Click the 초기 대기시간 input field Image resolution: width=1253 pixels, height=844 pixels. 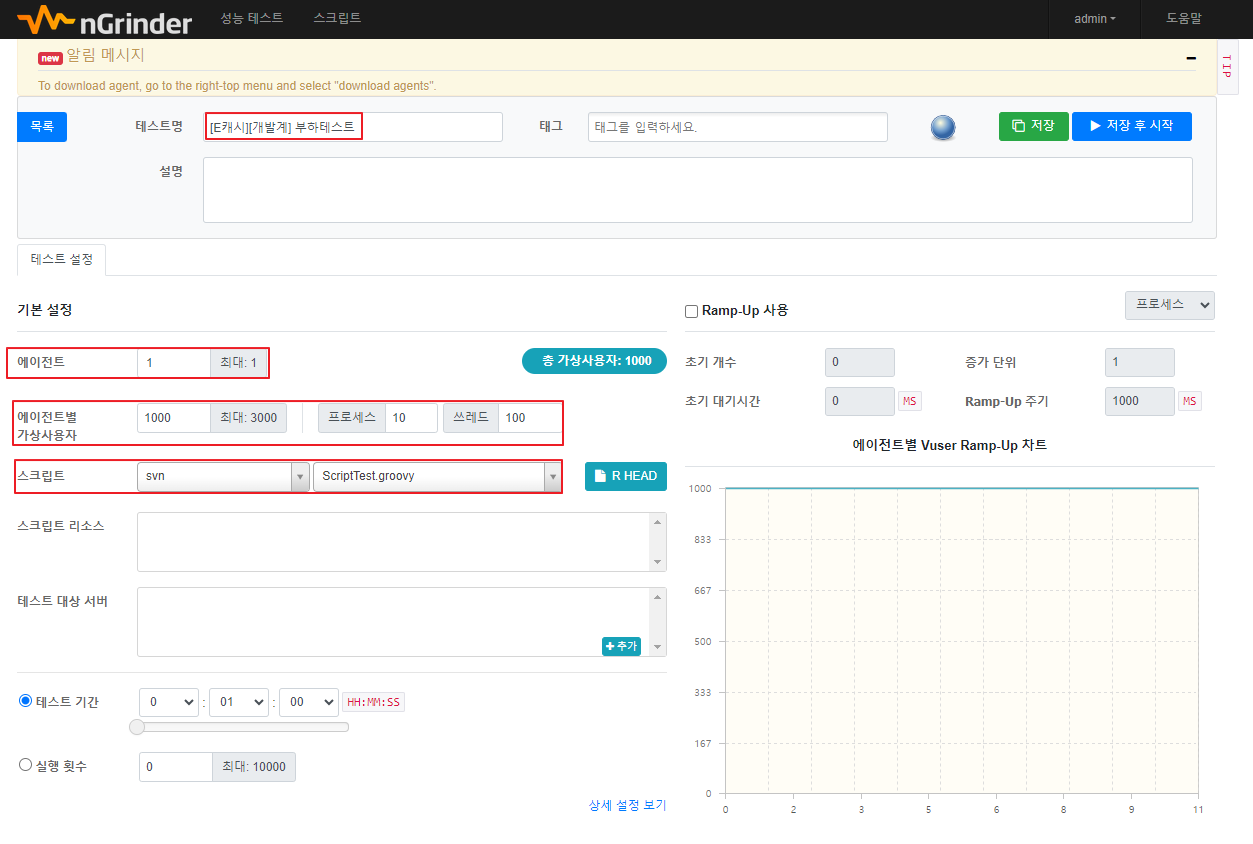[x=860, y=401]
